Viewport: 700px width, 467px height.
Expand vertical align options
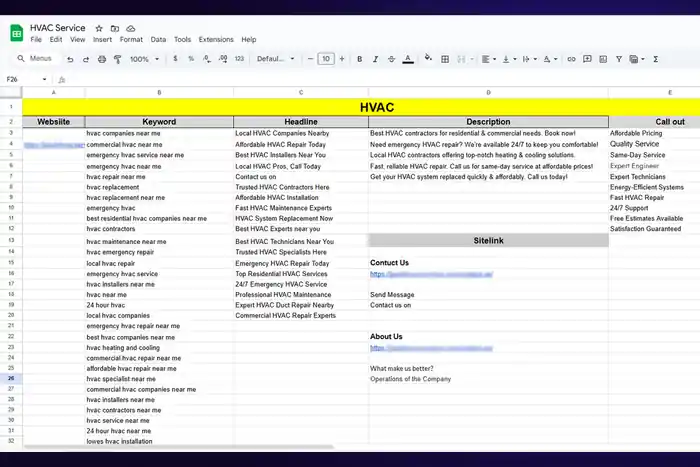[x=515, y=59]
